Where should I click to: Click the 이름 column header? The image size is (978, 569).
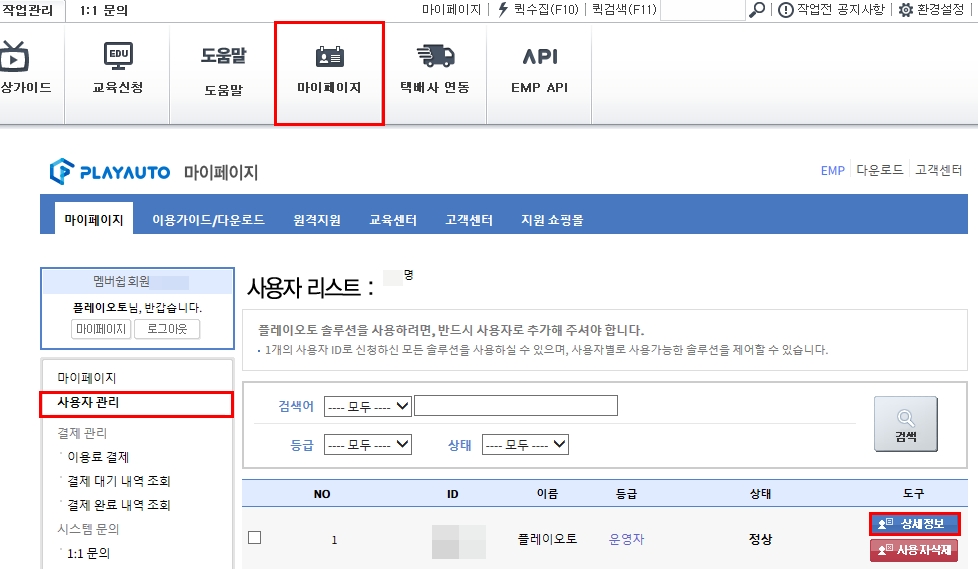point(547,494)
